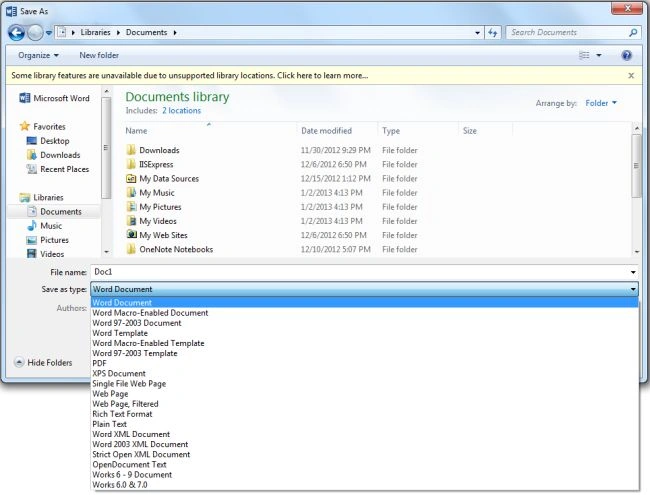Click the blue Help question mark icon

pyautogui.click(x=627, y=55)
